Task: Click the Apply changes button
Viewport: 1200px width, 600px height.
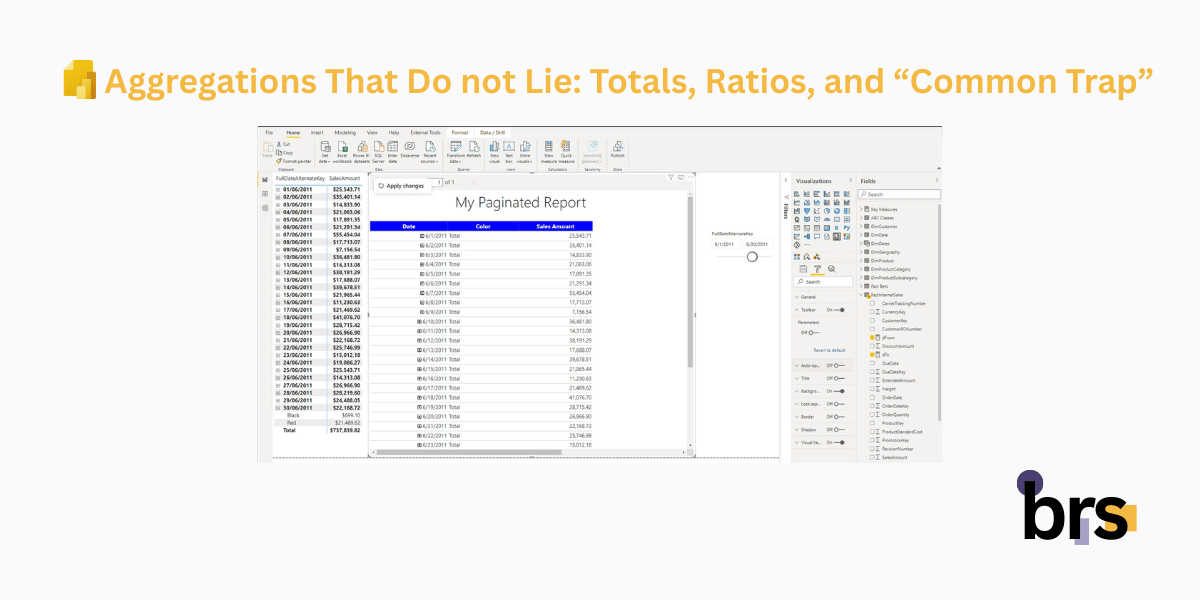Action: (405, 185)
